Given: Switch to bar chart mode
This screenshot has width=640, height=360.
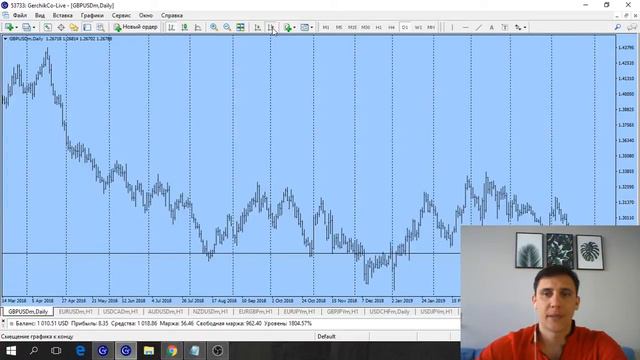Looking at the screenshot, I should 171,27.
